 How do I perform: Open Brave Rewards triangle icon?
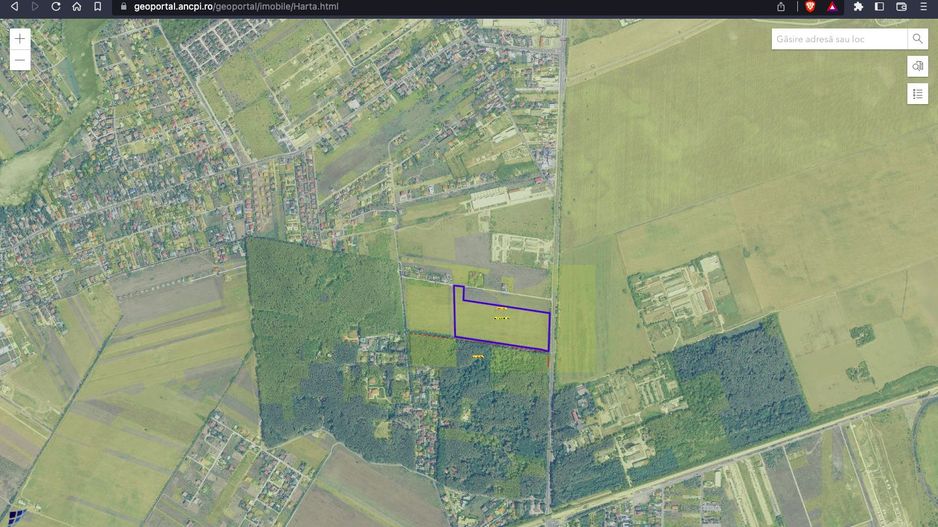832,6
